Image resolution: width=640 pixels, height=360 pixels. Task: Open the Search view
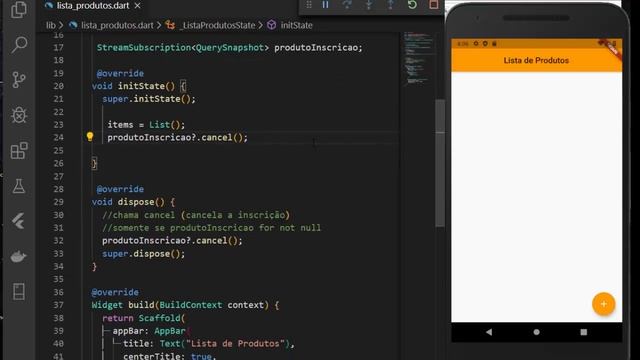(19, 44)
